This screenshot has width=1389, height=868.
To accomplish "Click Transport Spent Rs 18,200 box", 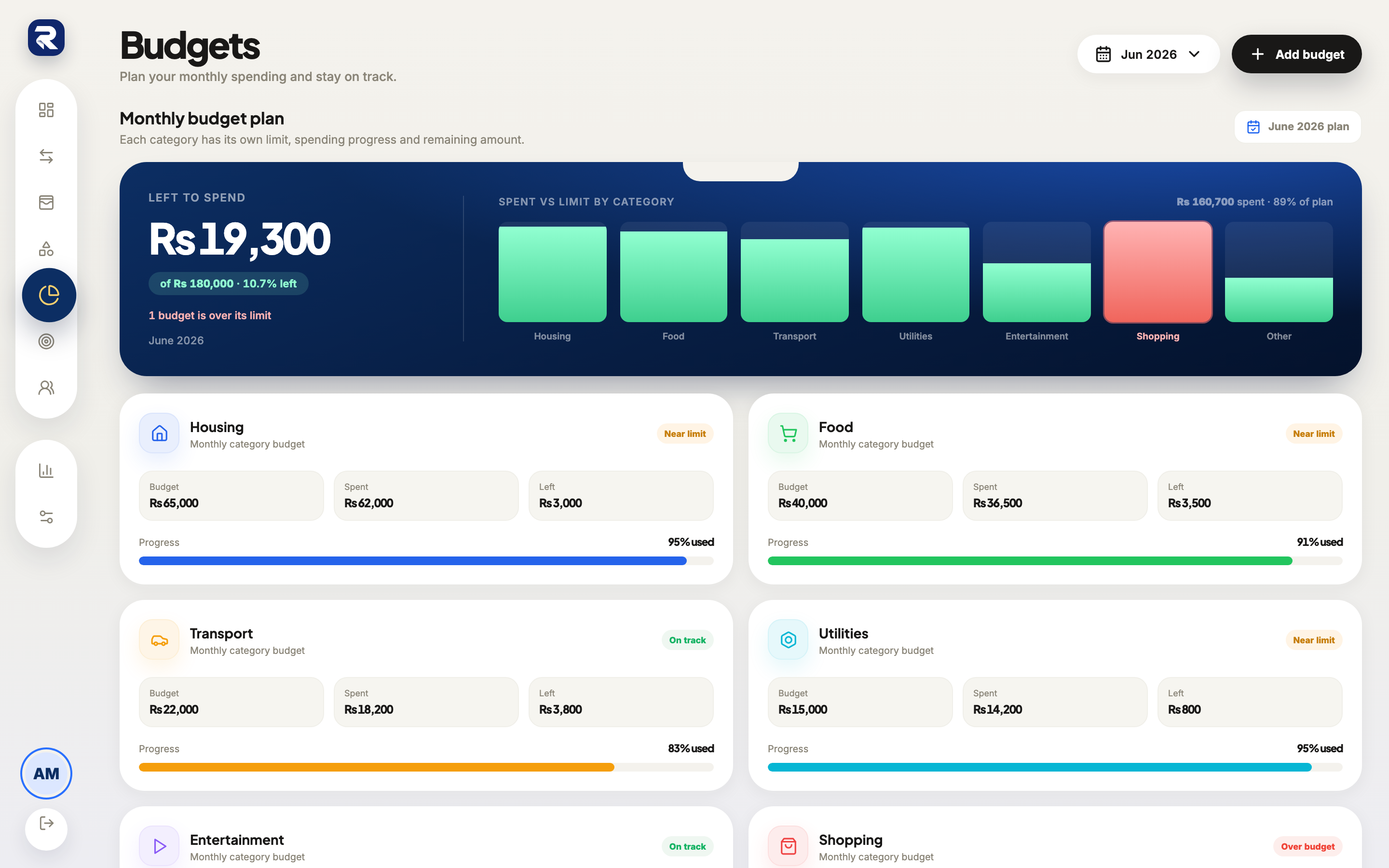I will click(426, 702).
